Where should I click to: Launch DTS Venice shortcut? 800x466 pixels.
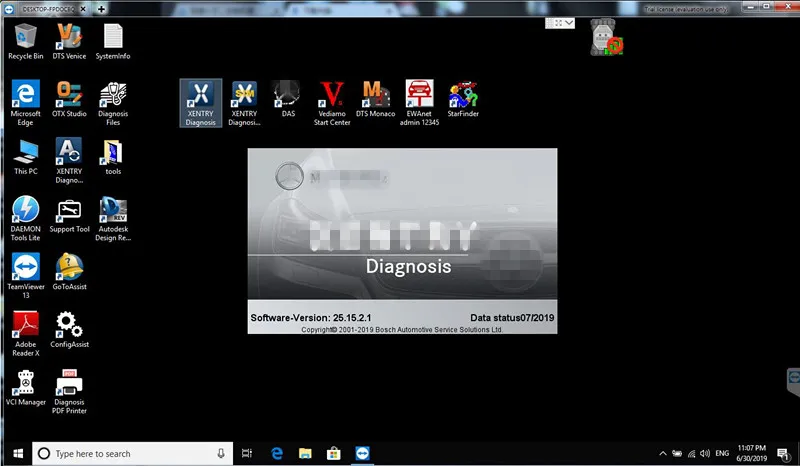69,41
